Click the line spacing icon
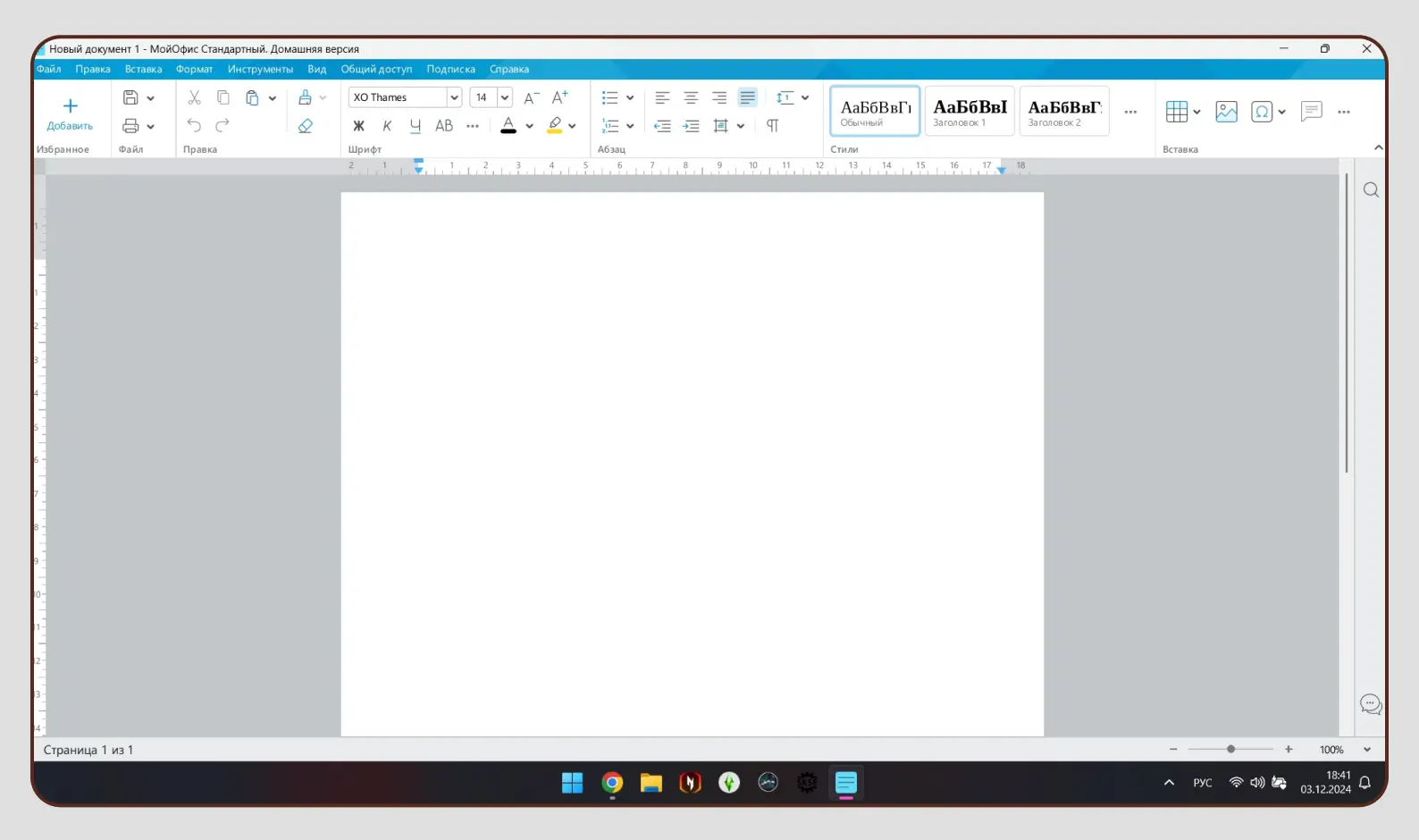Image resolution: width=1419 pixels, height=840 pixels. point(785,97)
